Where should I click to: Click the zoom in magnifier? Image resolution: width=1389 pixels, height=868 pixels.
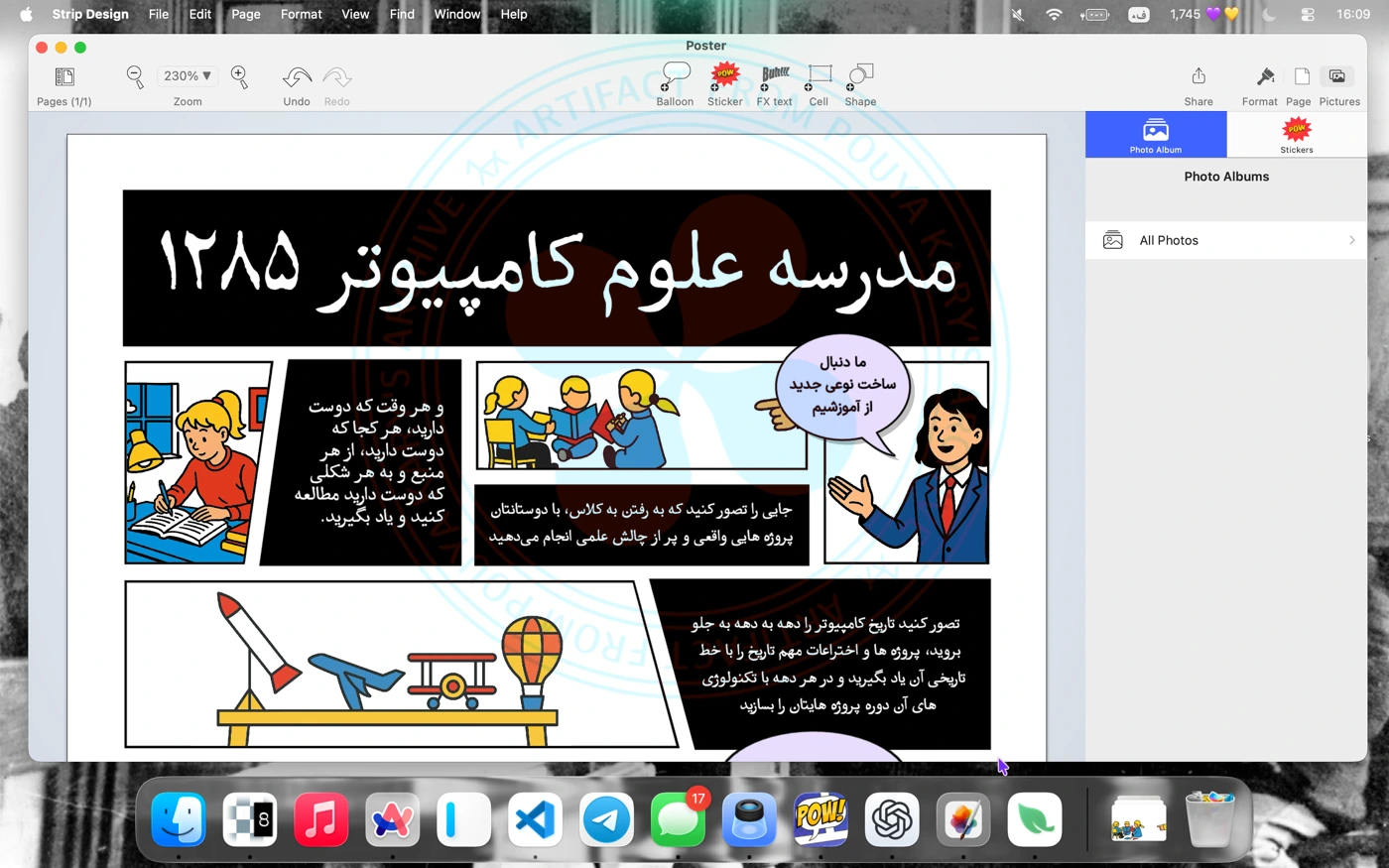point(239,76)
